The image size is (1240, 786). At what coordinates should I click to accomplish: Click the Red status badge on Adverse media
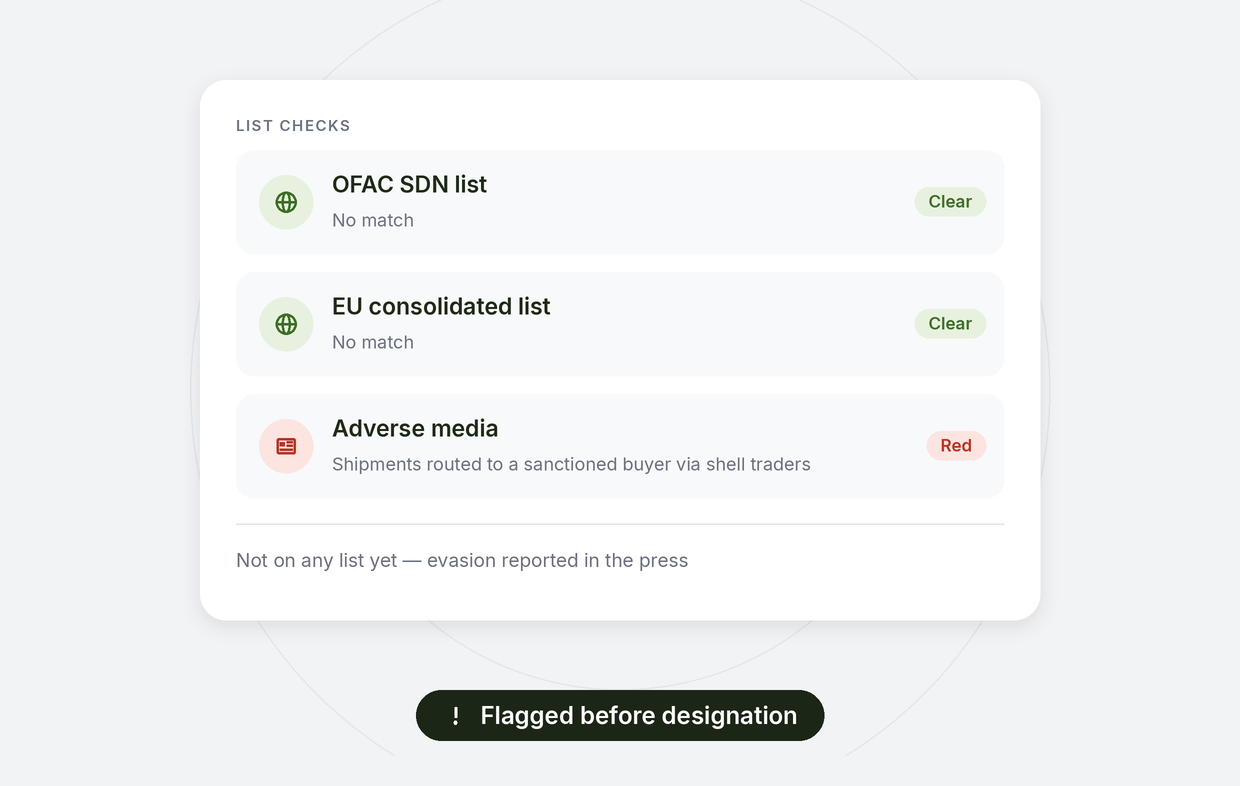[956, 446]
